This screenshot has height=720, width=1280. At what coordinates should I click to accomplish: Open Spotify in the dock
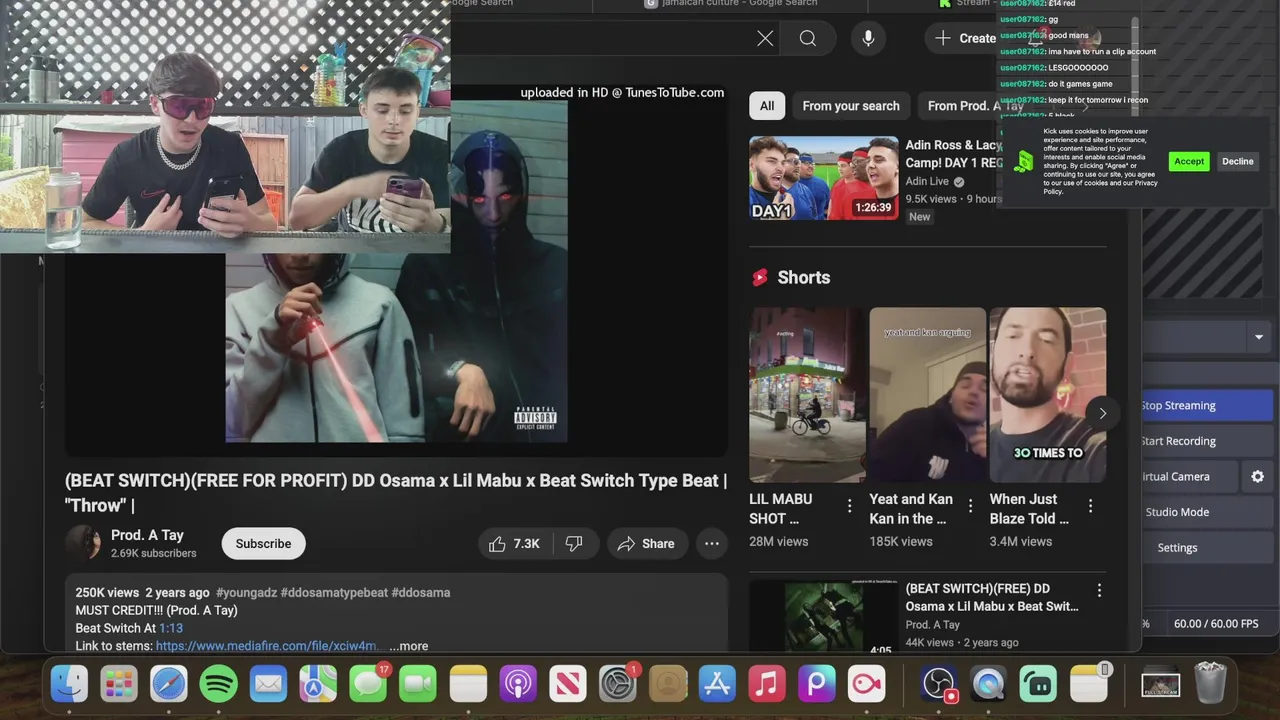[x=218, y=684]
